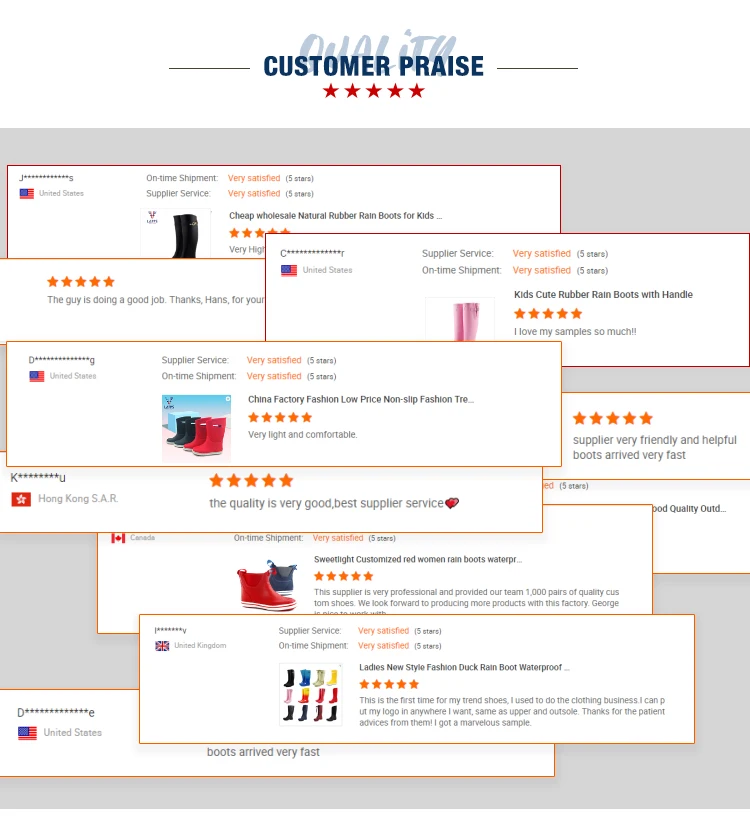Click US flag beside J***s reviewer
The width and height of the screenshot is (750, 816).
[27, 194]
